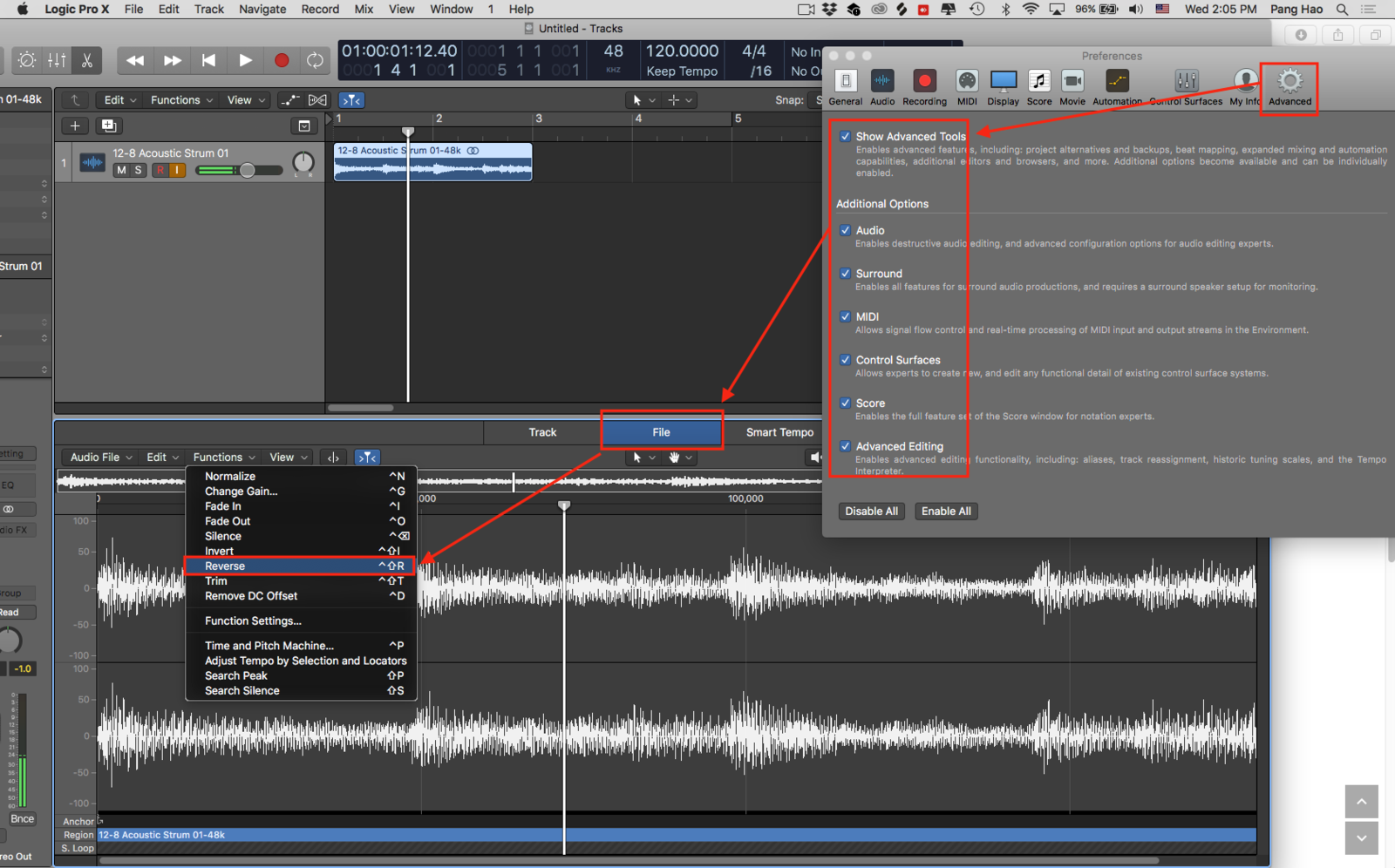Open the audio editor pointer tool menu

(643, 458)
